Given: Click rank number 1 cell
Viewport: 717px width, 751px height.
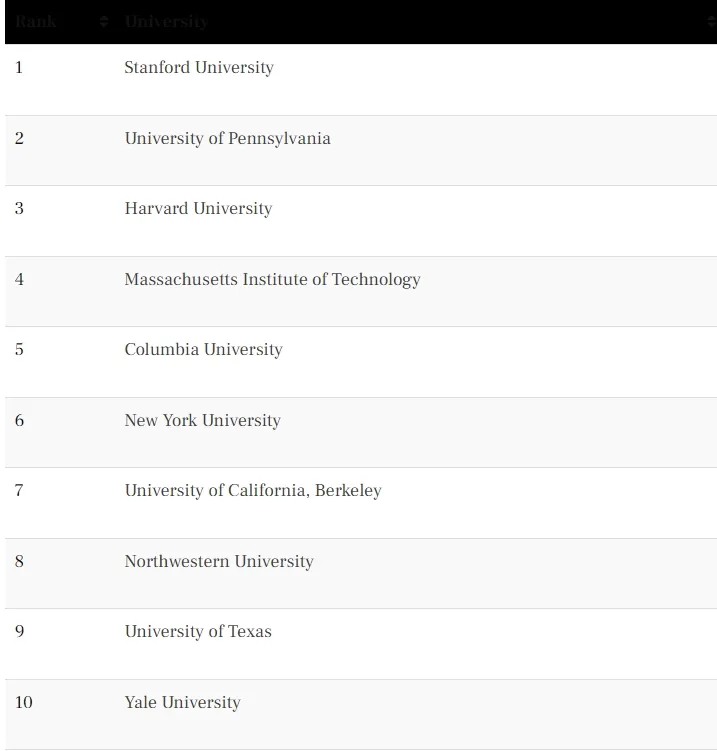Looking at the screenshot, I should point(19,68).
